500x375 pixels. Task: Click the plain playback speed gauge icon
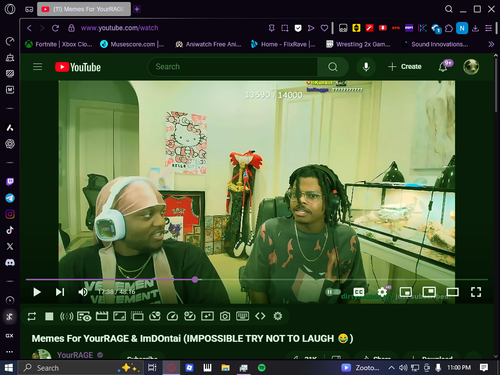tap(172, 316)
